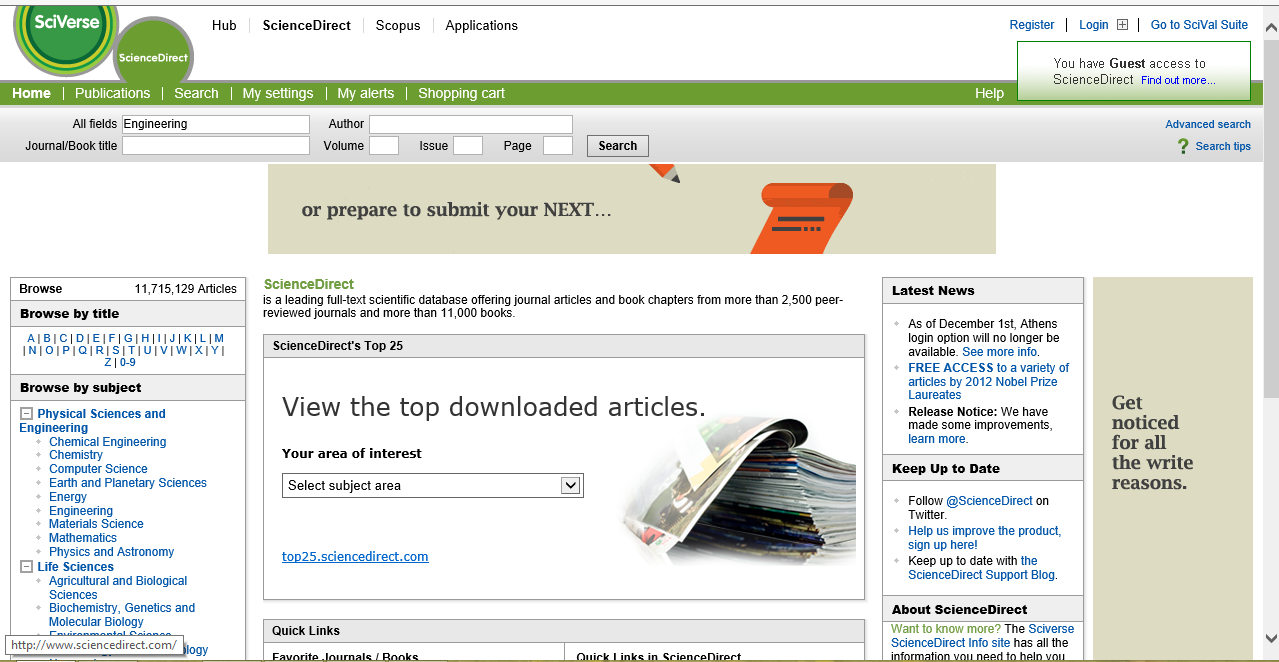Open the FREE ACCESS Nobel Prize link
Screen dimensions: 1279x662
click(988, 381)
